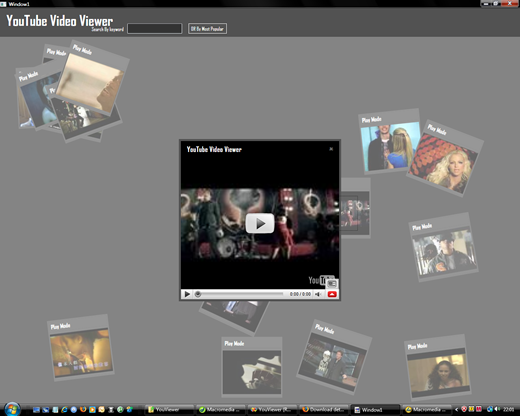Expand hidden system tray icons arrow

[456, 409]
